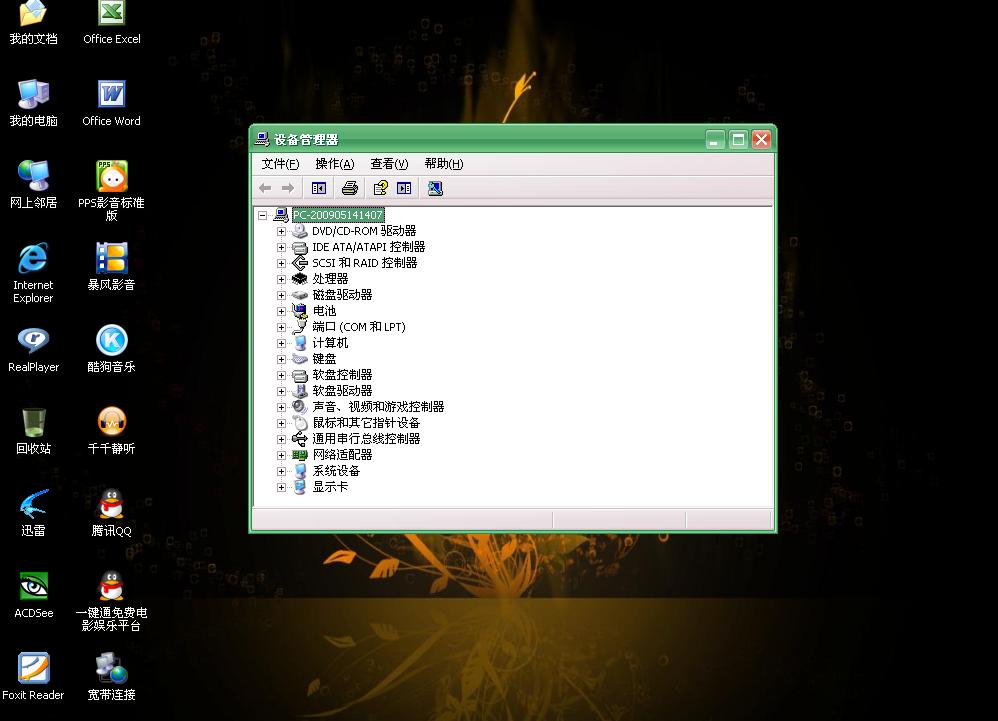Image resolution: width=998 pixels, height=721 pixels.
Task: Click the show/hide console tree icon
Action: point(319,188)
